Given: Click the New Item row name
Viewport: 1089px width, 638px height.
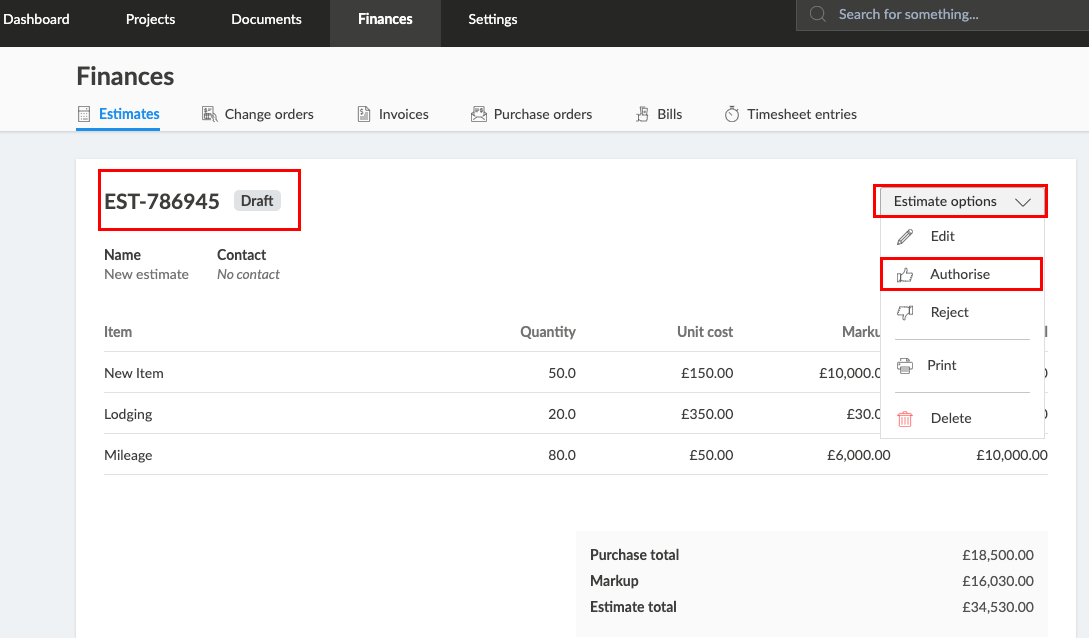Looking at the screenshot, I should (134, 373).
